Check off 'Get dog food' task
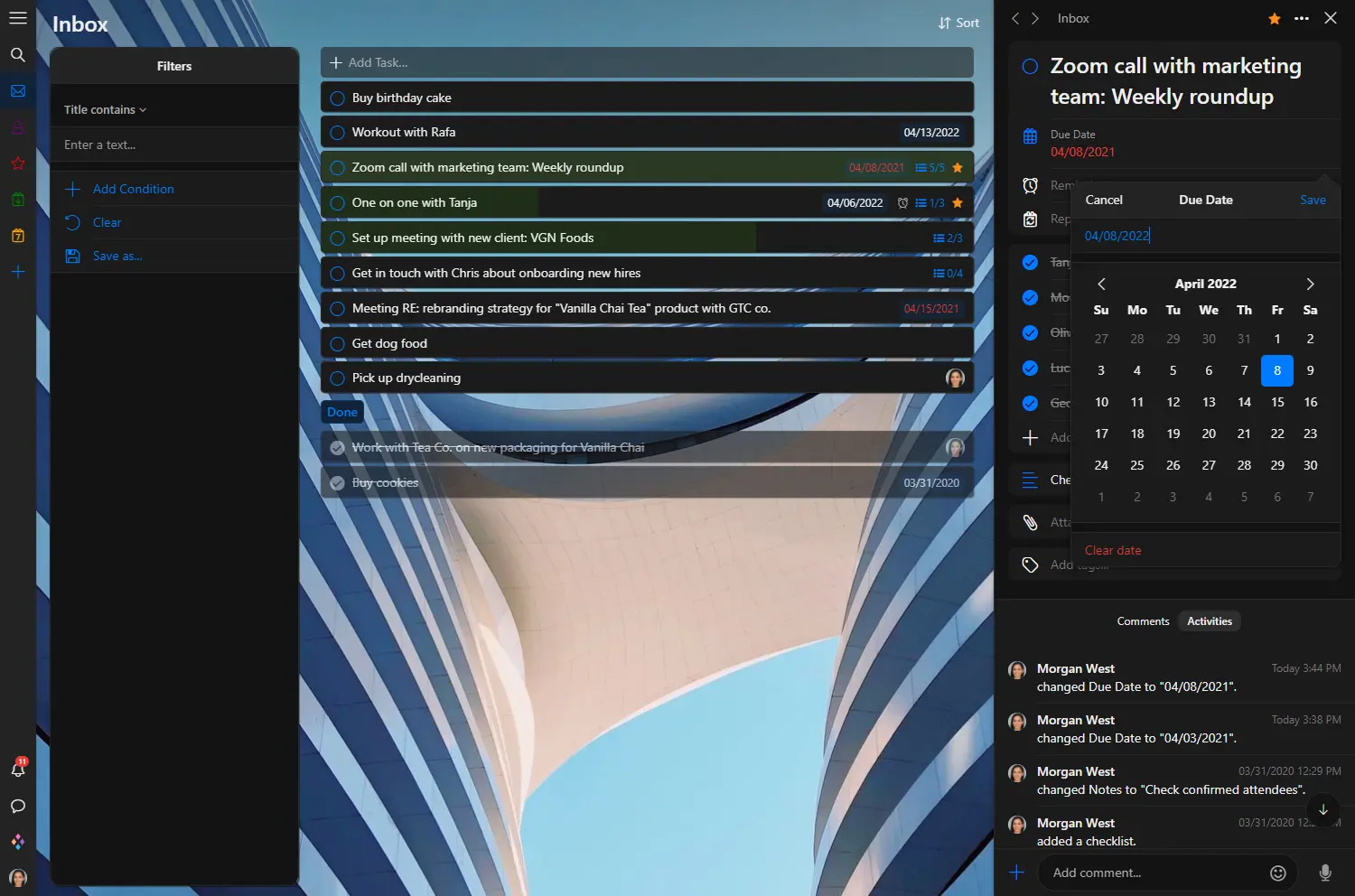Image resolution: width=1355 pixels, height=896 pixels. pos(338,344)
